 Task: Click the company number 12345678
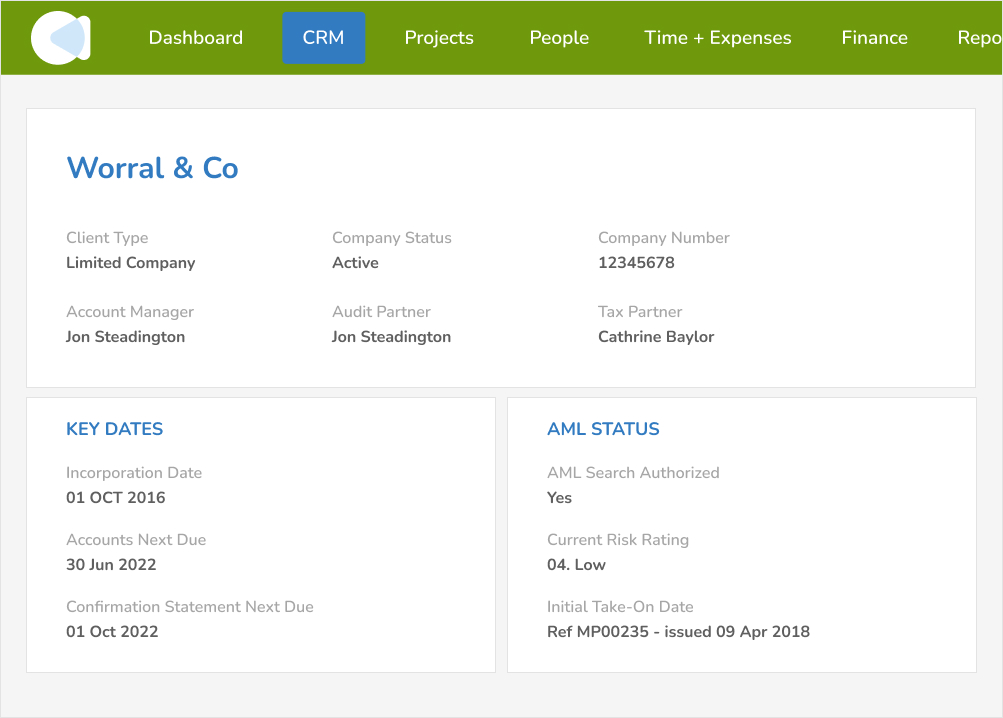pyautogui.click(x=636, y=263)
